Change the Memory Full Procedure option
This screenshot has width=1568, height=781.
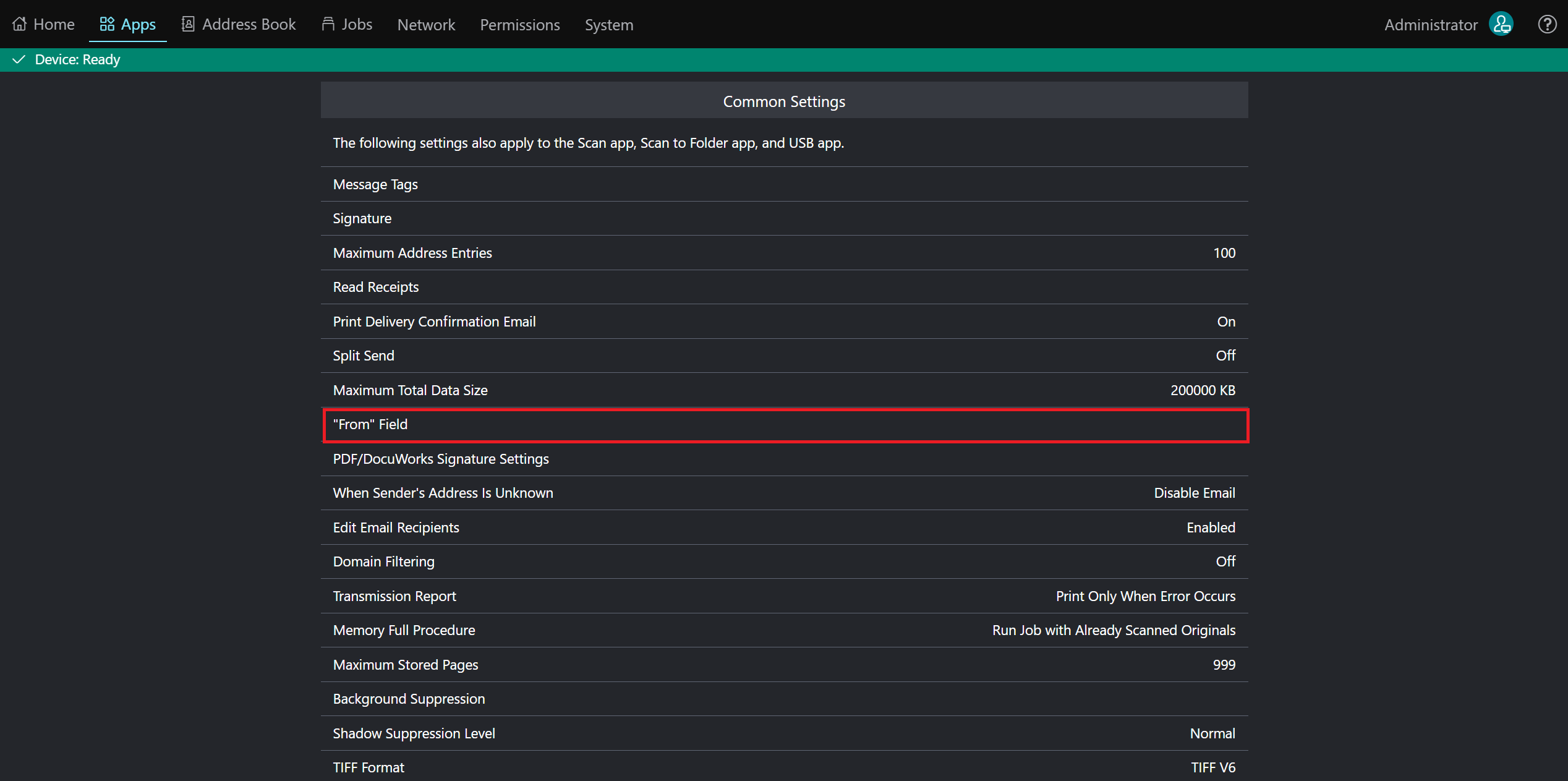(784, 630)
